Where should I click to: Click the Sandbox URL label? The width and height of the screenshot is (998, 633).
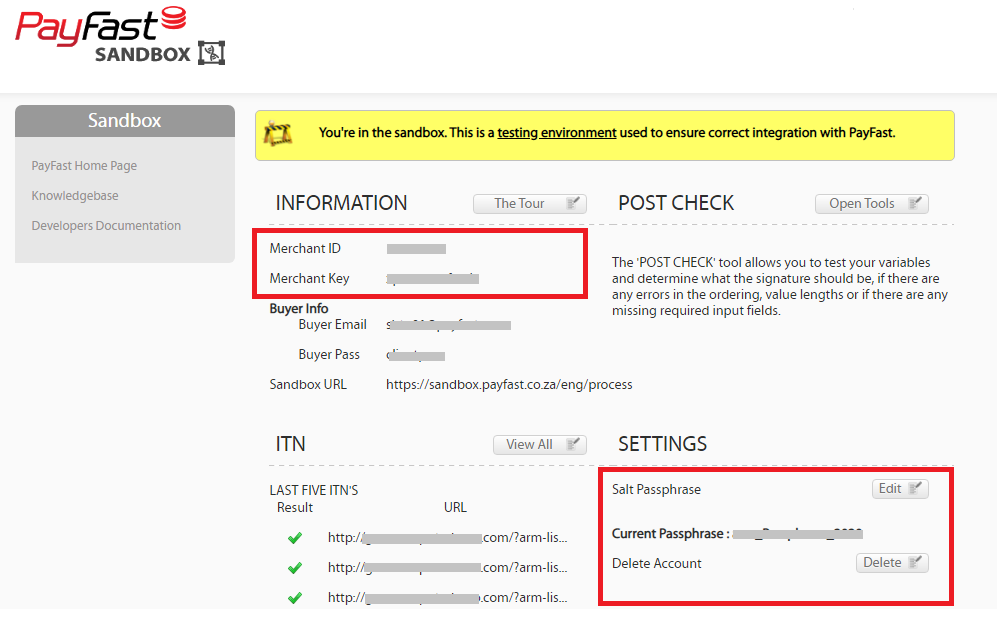point(308,385)
